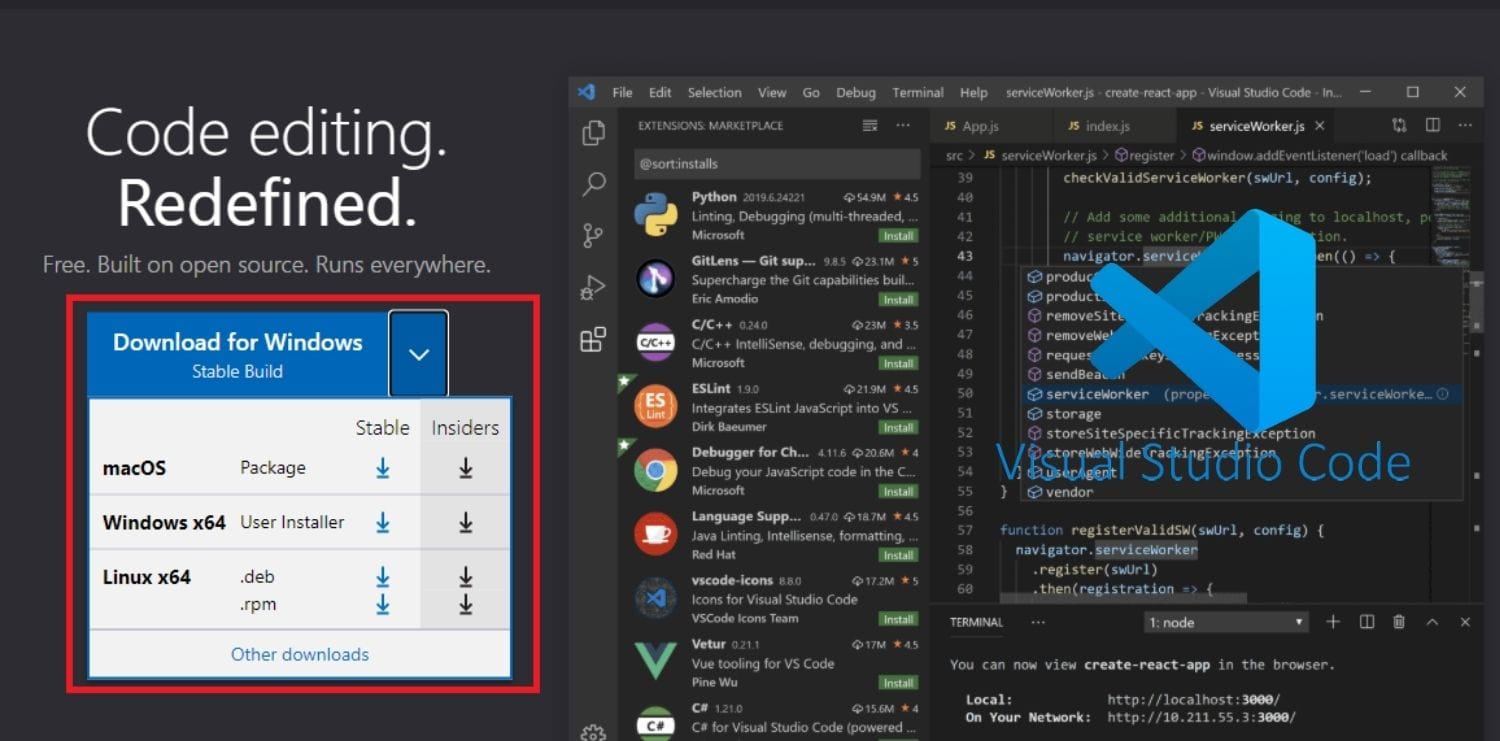Download the Linux .rpm Stable build
Screen dimensions: 1500x741
pos(382,604)
